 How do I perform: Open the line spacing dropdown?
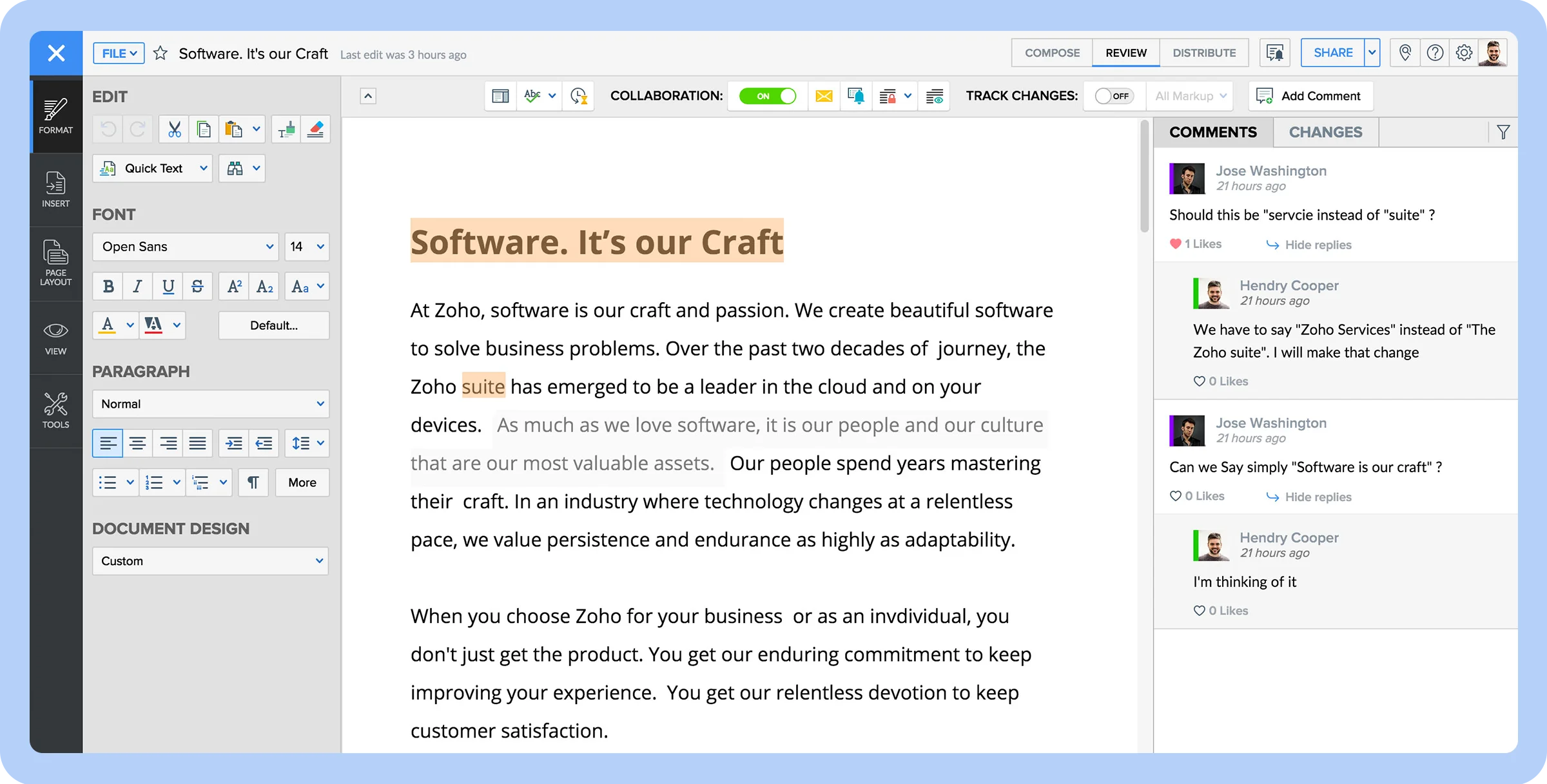tap(307, 443)
